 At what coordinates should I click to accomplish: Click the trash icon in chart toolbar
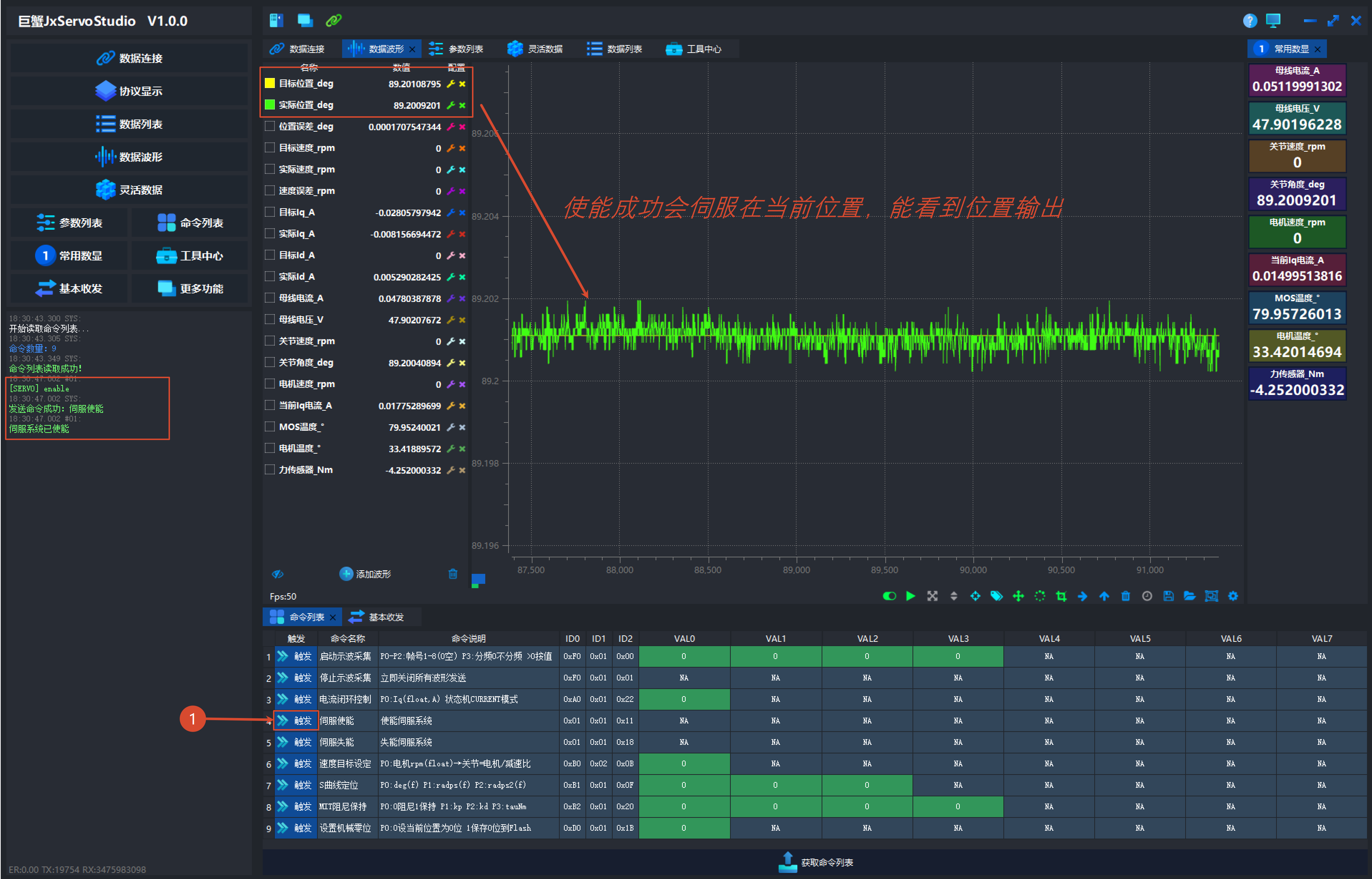1125,596
